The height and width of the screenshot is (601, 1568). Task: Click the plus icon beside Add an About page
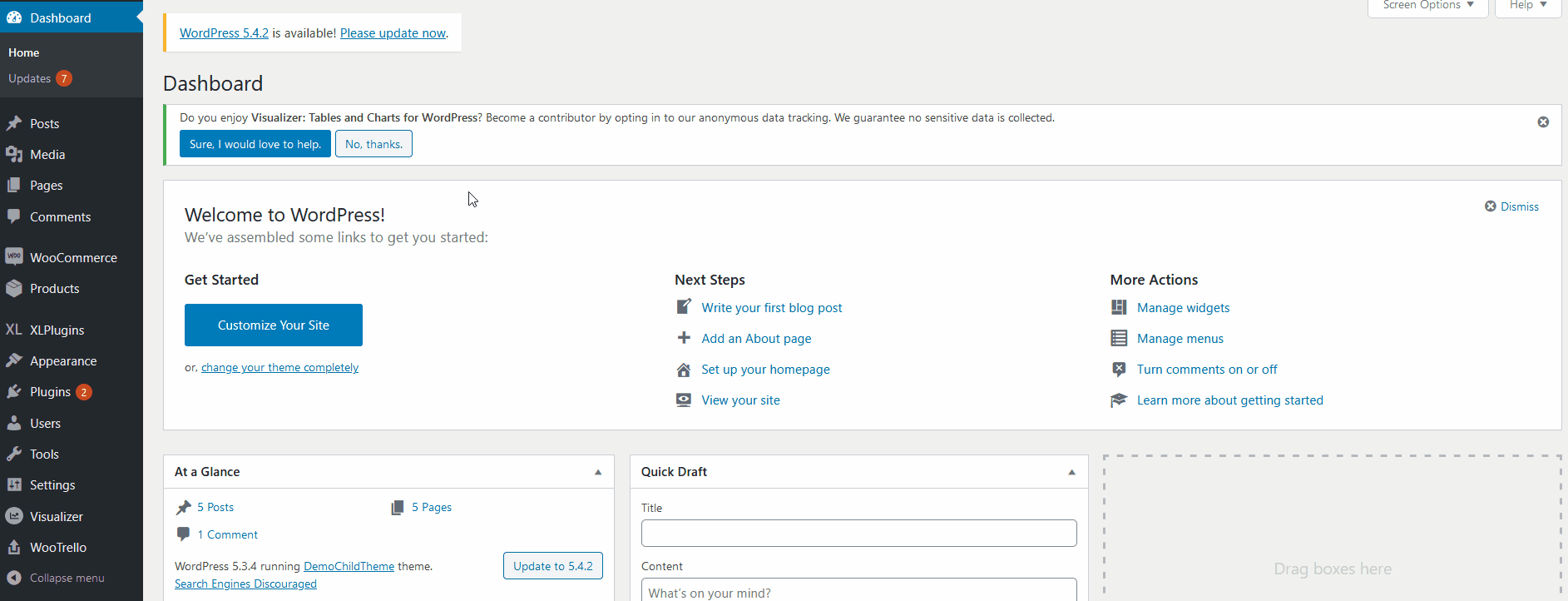(684, 338)
